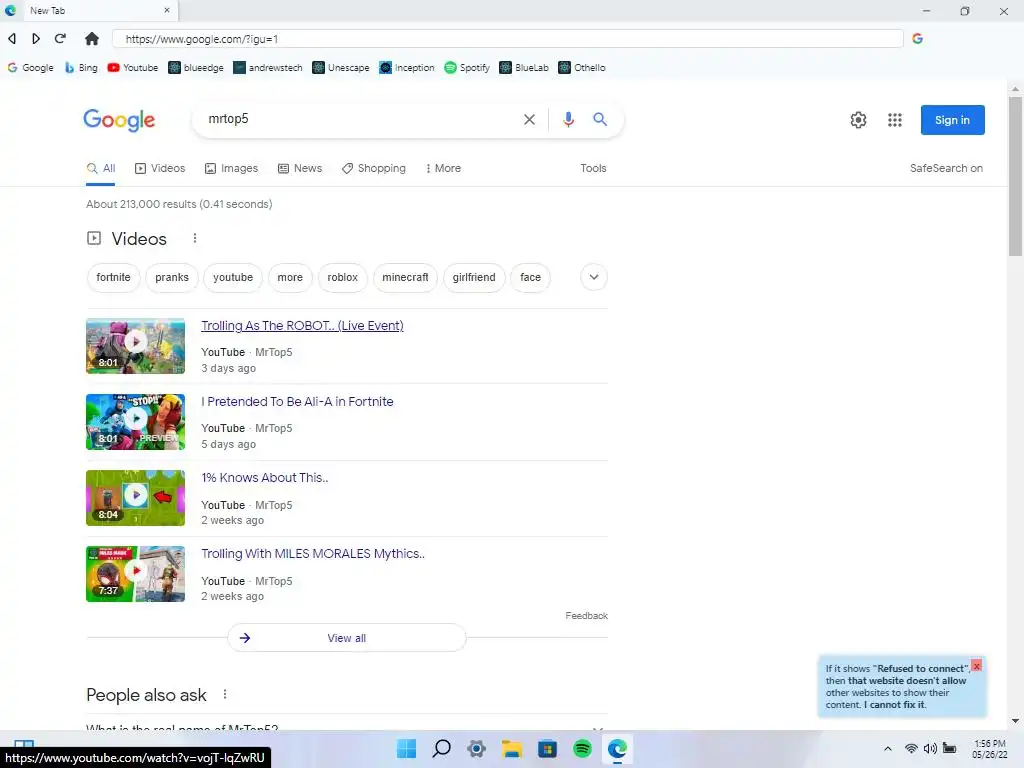This screenshot has width=1024, height=768.
Task: Open search Tools
Action: pyautogui.click(x=593, y=168)
